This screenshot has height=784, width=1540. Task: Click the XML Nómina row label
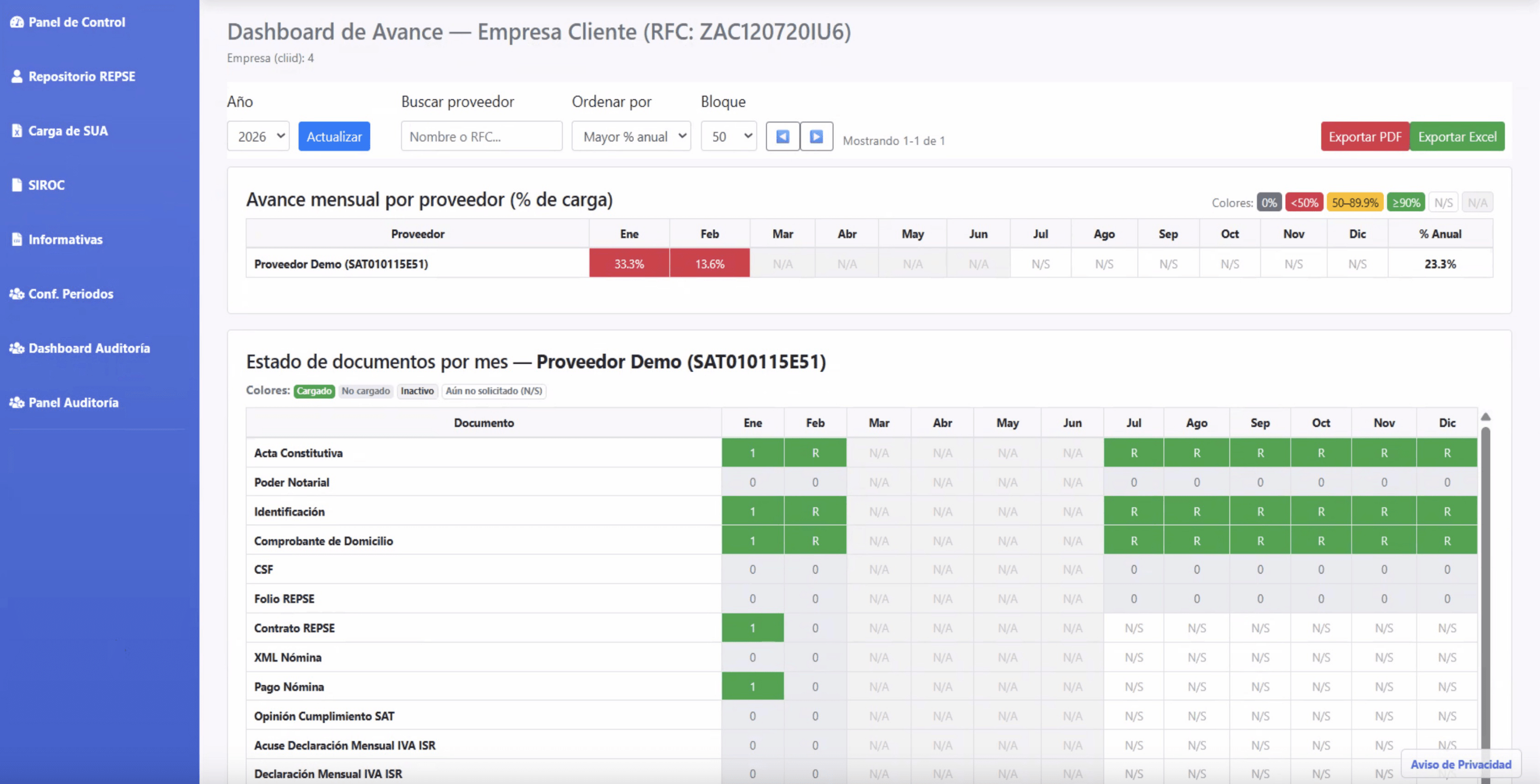point(288,657)
